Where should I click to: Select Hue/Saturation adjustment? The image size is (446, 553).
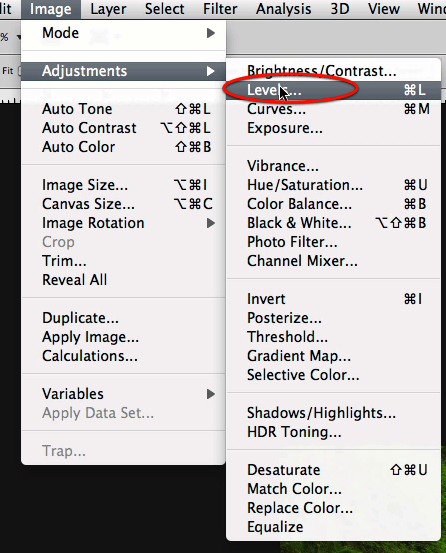333,185
